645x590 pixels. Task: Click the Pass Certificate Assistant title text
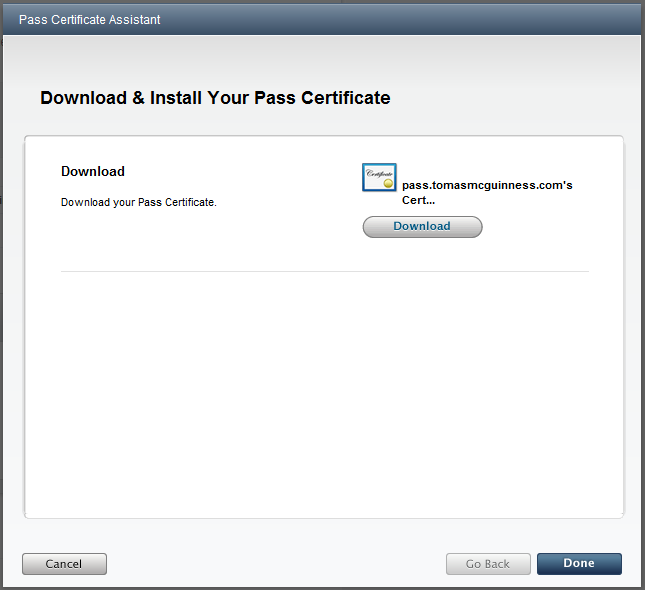[x=89, y=19]
